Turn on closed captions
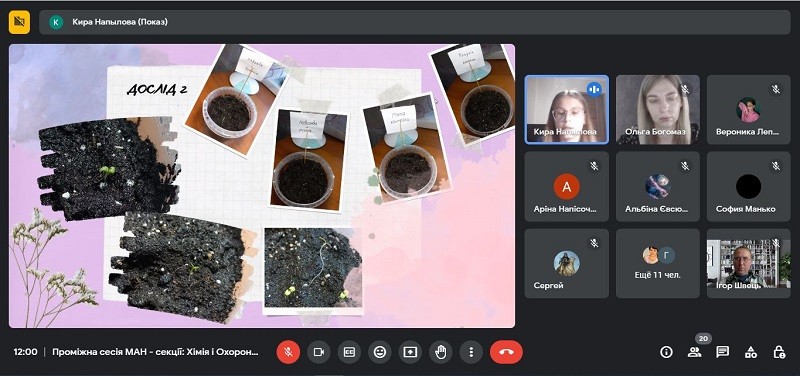 349,352
